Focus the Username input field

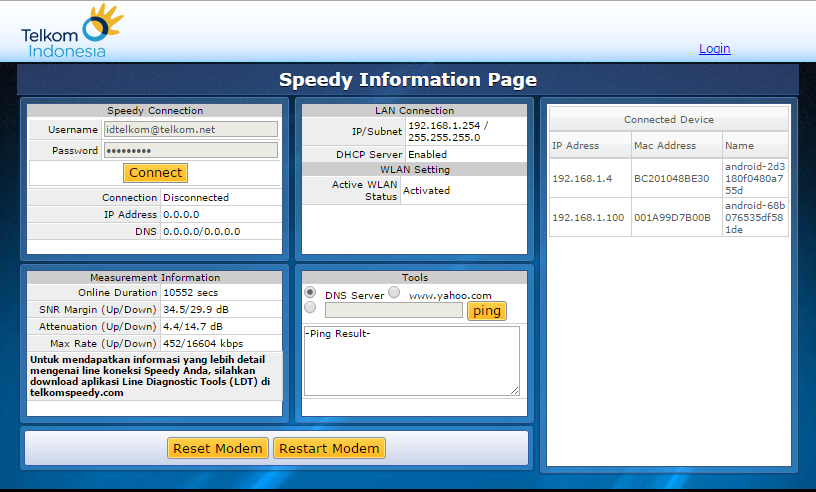click(x=190, y=129)
